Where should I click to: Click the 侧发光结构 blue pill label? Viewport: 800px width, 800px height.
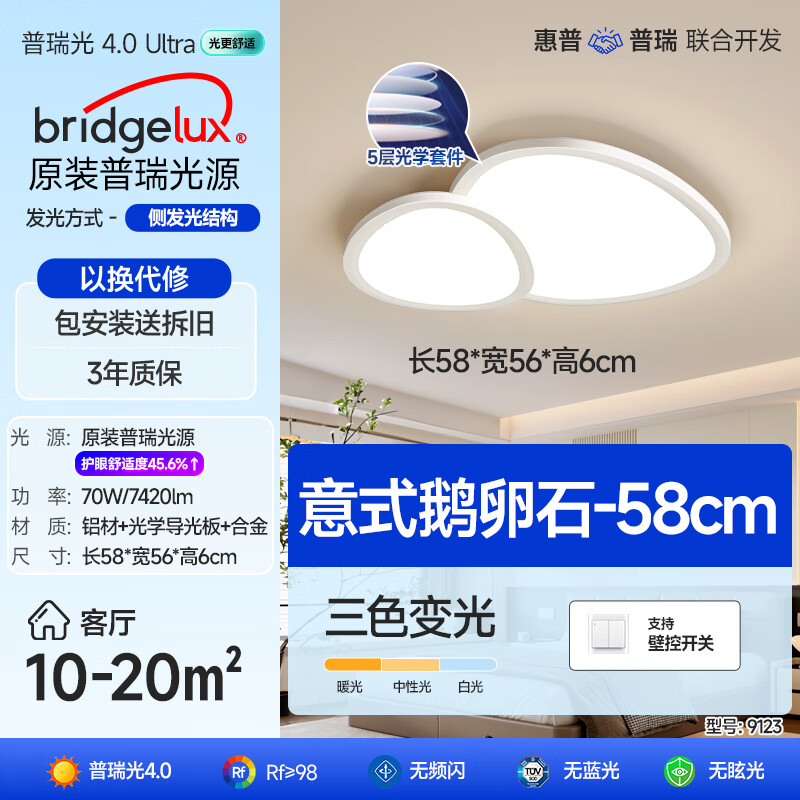pos(192,218)
